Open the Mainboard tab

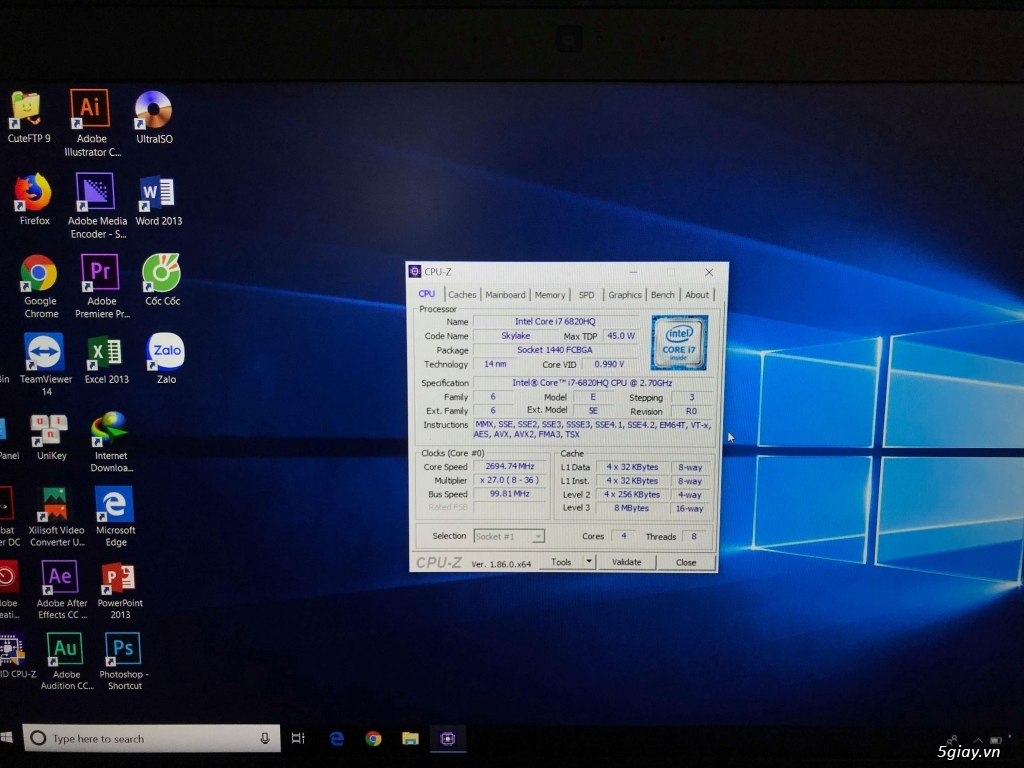click(505, 295)
